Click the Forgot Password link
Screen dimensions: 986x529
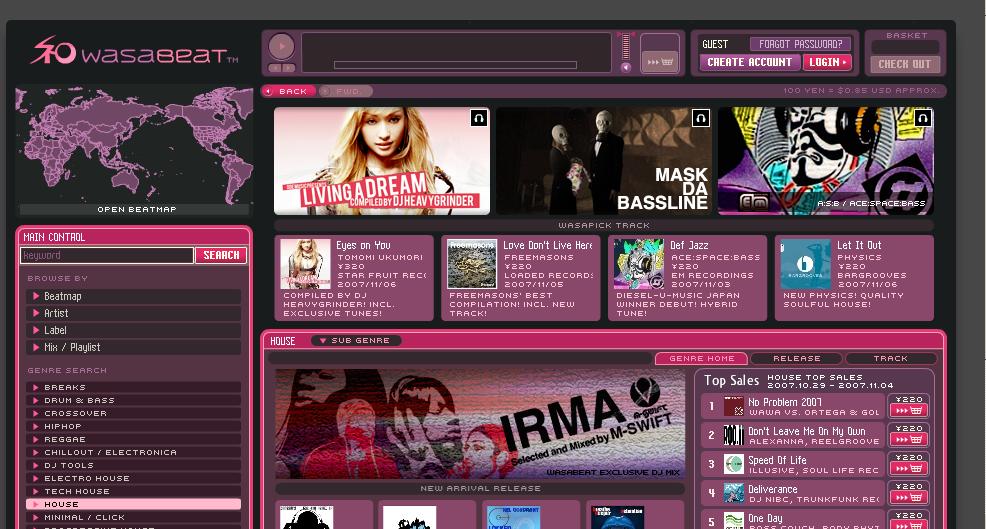coord(800,44)
